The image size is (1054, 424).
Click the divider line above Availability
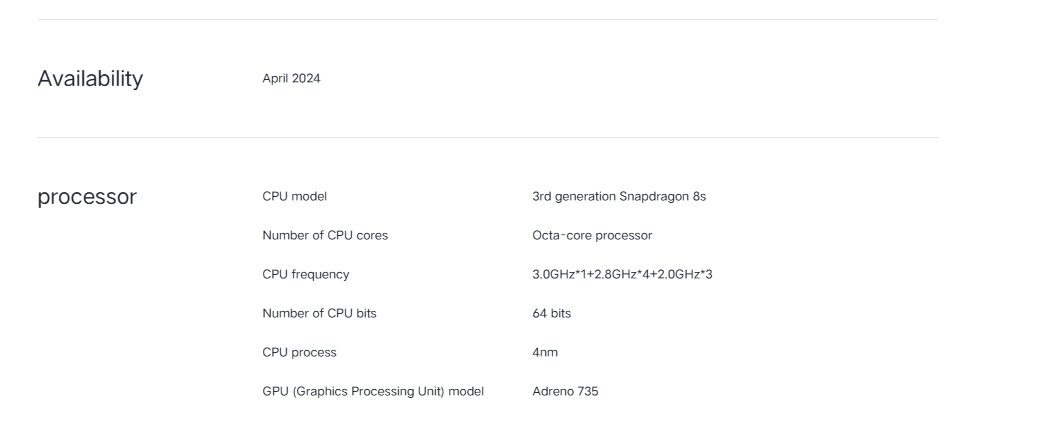(487, 19)
